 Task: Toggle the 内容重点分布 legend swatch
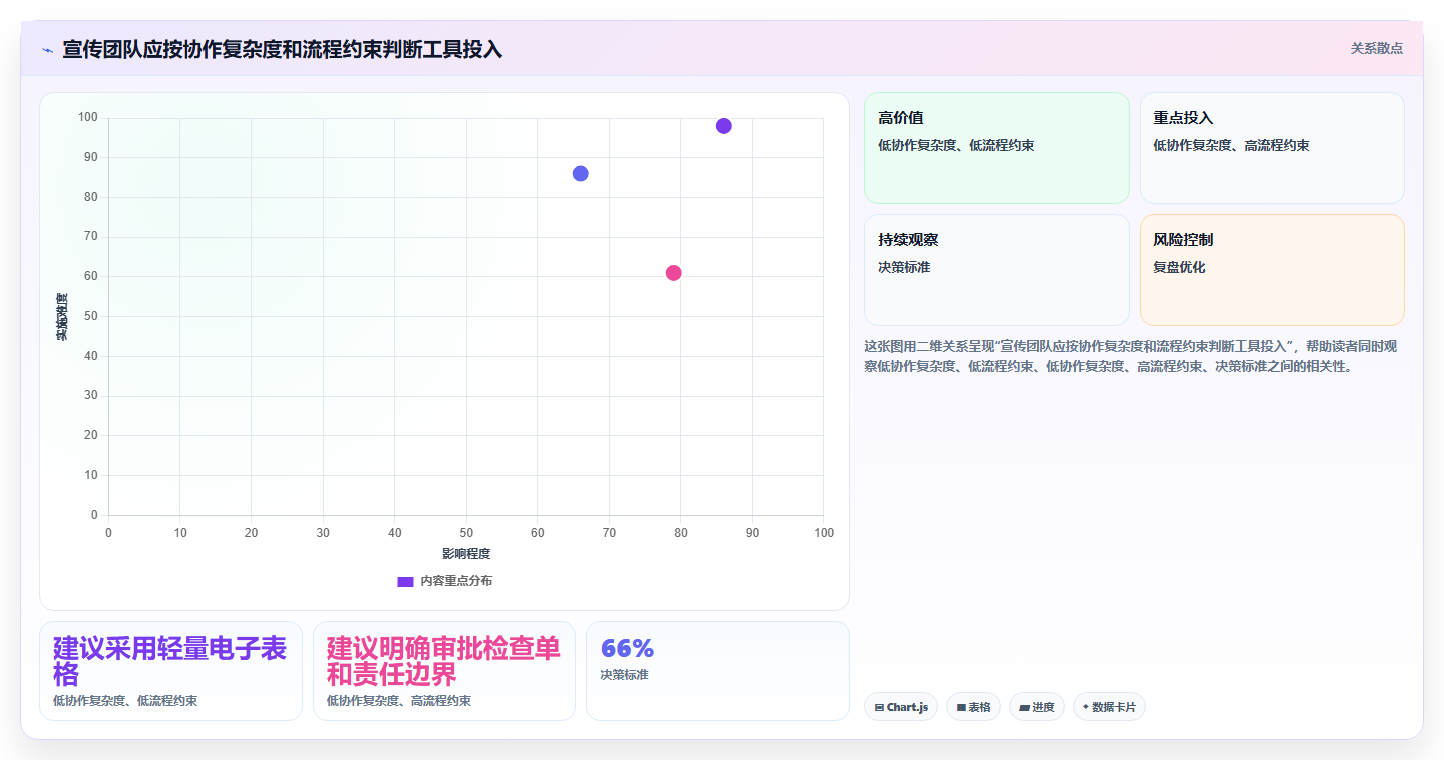(405, 581)
